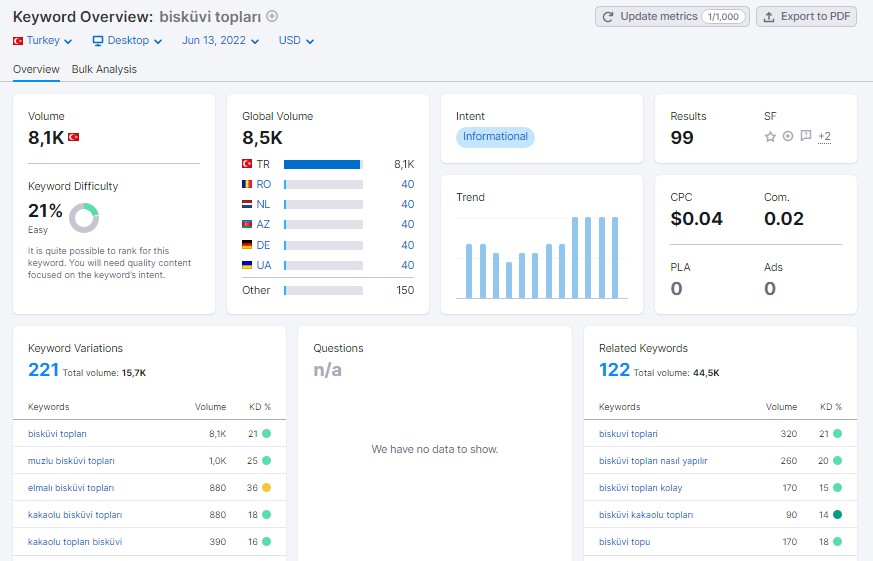Open the Jun 13, 2022 date dropdown
The image size is (873, 561).
(x=220, y=41)
